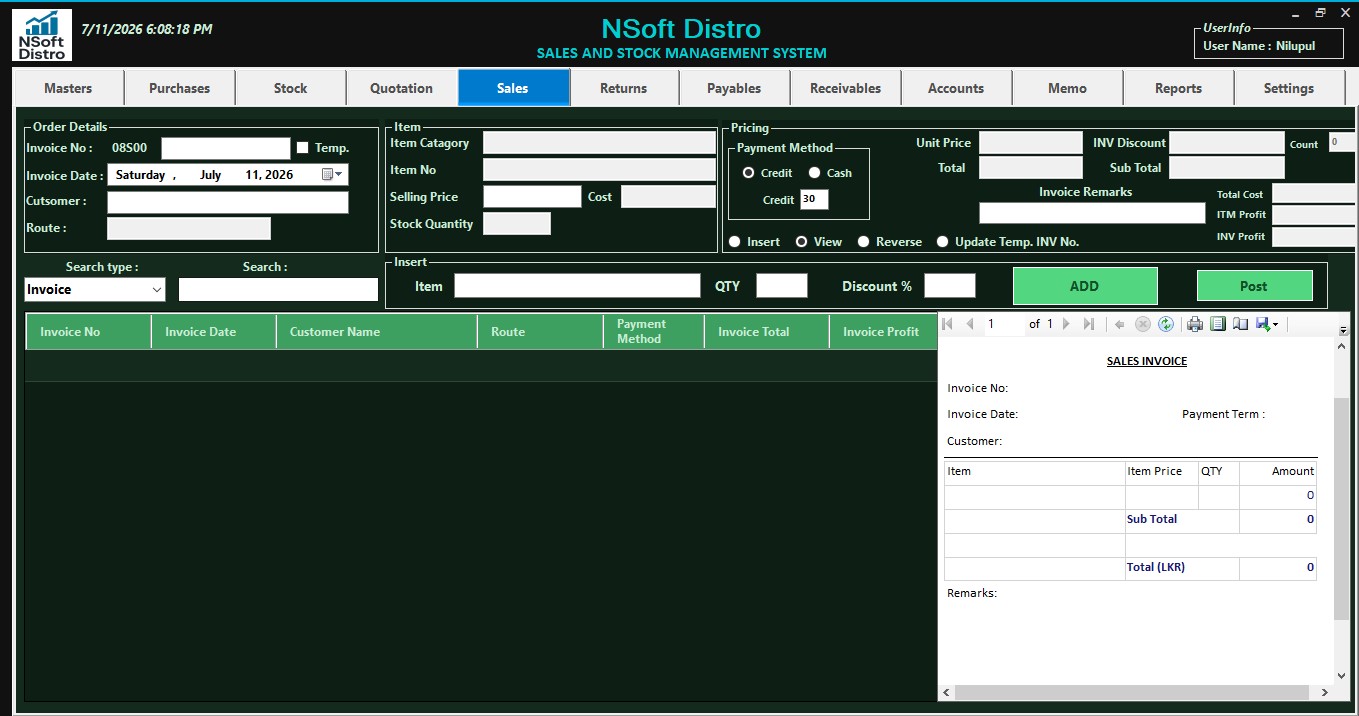Click the NSoft Distro logo
The height and width of the screenshot is (716, 1359).
[42, 35]
